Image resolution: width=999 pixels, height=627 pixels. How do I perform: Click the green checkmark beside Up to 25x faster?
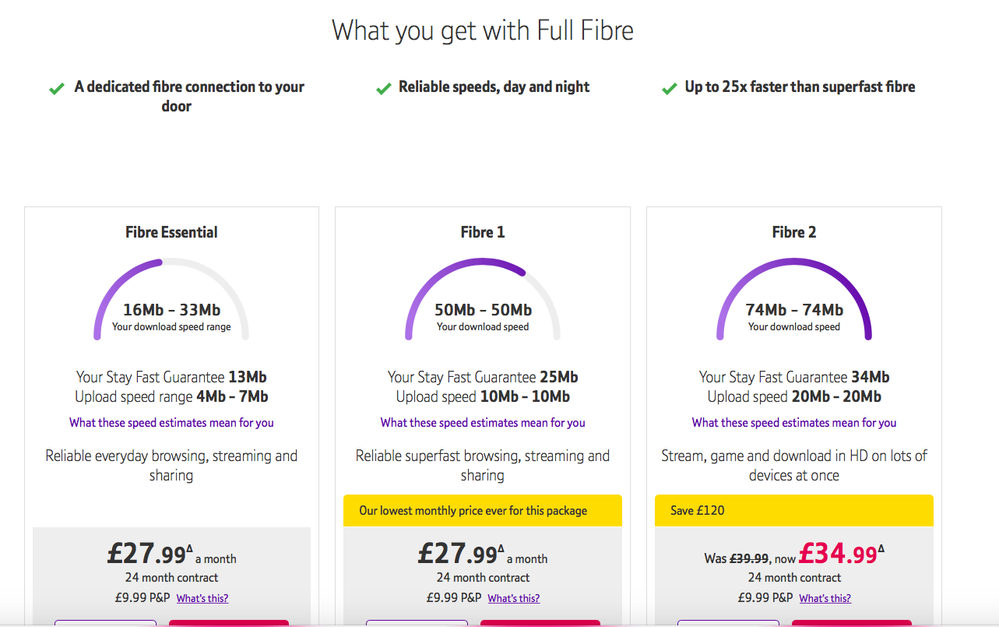point(669,89)
